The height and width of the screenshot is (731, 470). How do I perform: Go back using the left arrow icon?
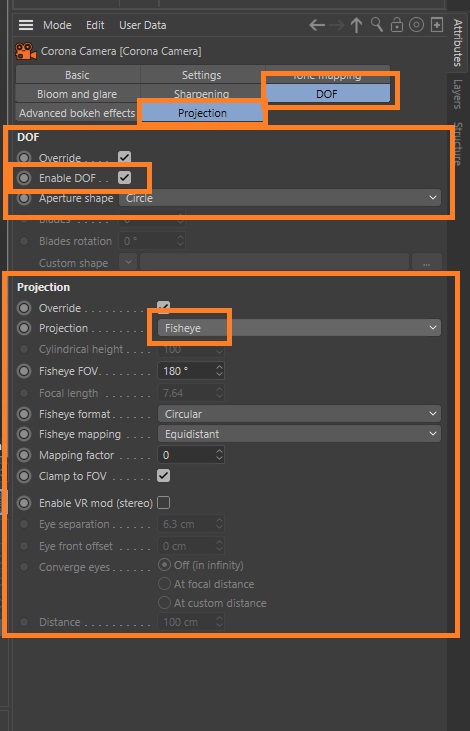pos(317,25)
